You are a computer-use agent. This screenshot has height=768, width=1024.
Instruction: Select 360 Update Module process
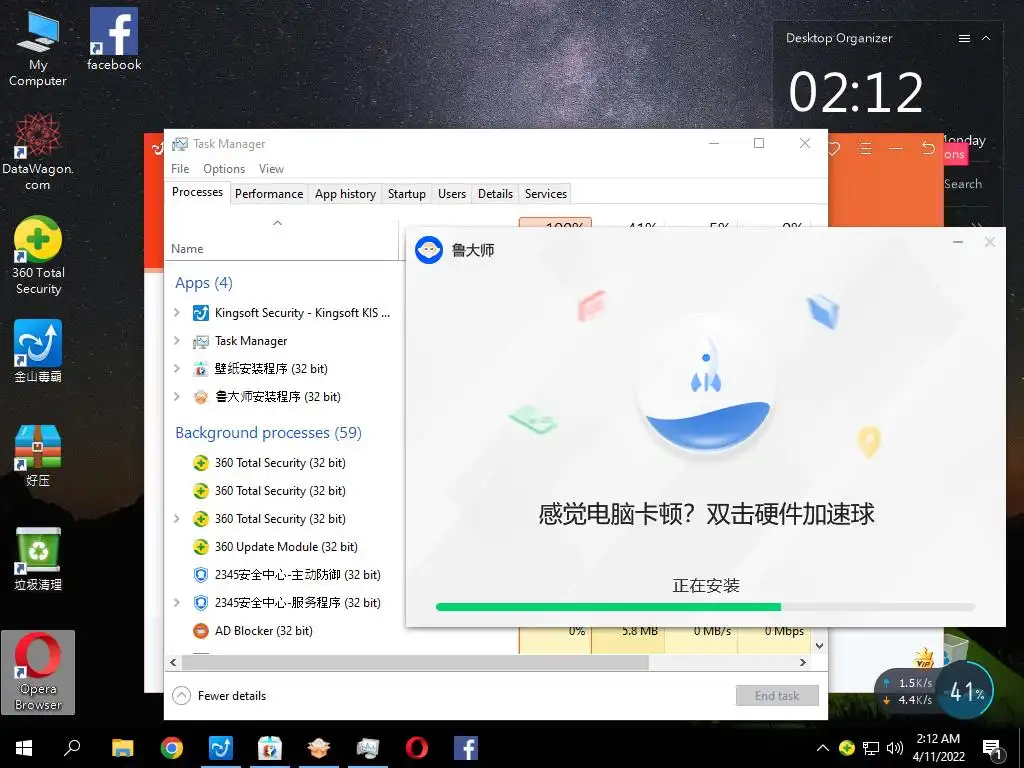pos(286,547)
